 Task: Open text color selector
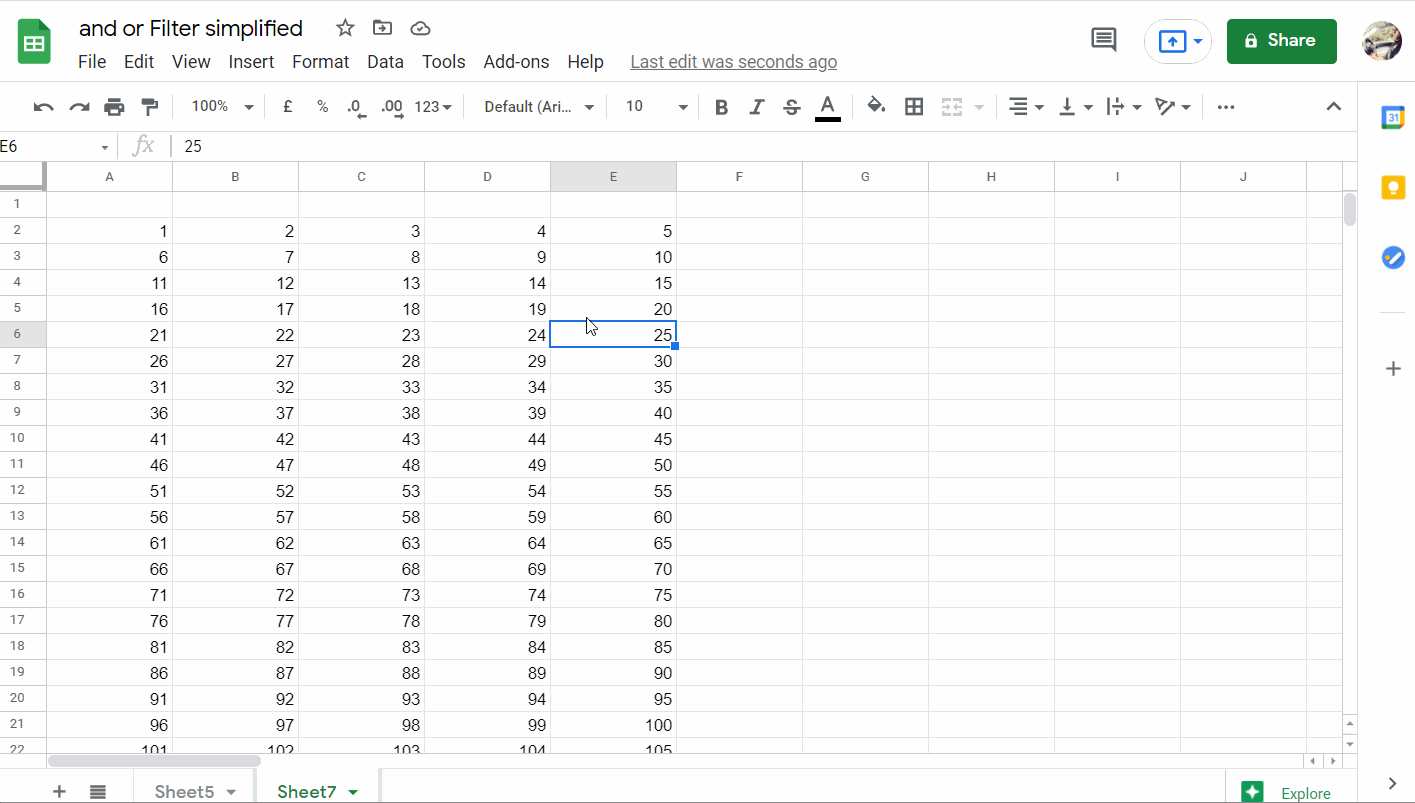coord(827,106)
